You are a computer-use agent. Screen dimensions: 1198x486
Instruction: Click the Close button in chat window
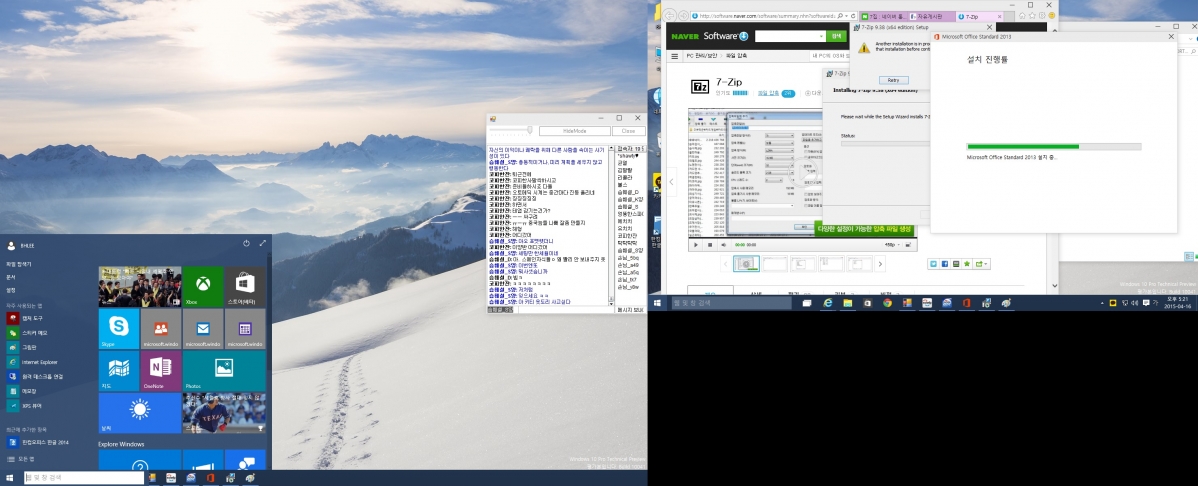pos(627,131)
